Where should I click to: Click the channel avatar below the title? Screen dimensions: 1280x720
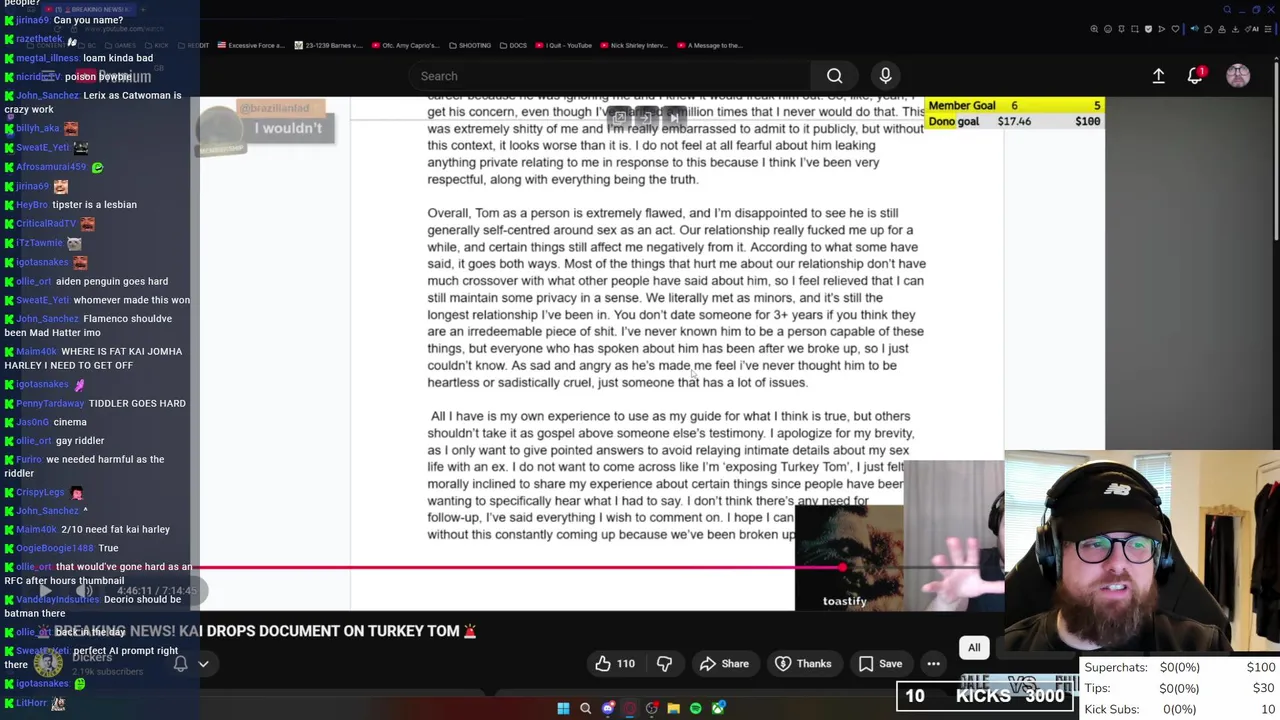tap(48, 662)
